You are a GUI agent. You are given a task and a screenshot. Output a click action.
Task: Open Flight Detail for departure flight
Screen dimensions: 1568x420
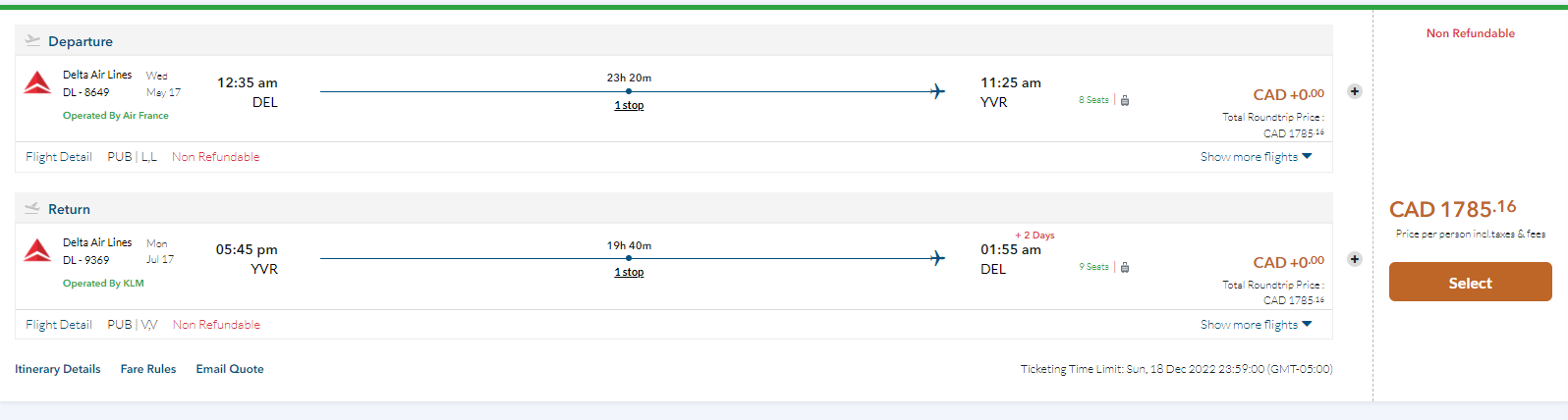(x=59, y=157)
